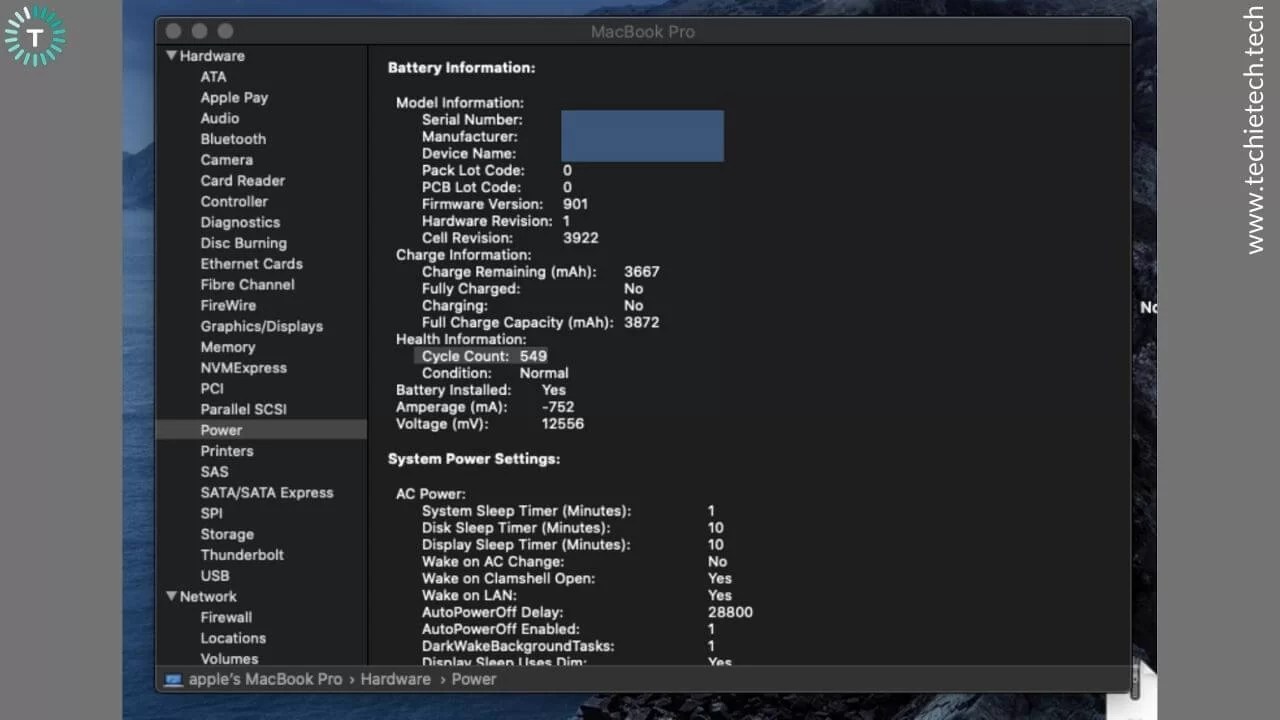The image size is (1280, 720).
Task: Show Memory information
Action: click(x=228, y=347)
